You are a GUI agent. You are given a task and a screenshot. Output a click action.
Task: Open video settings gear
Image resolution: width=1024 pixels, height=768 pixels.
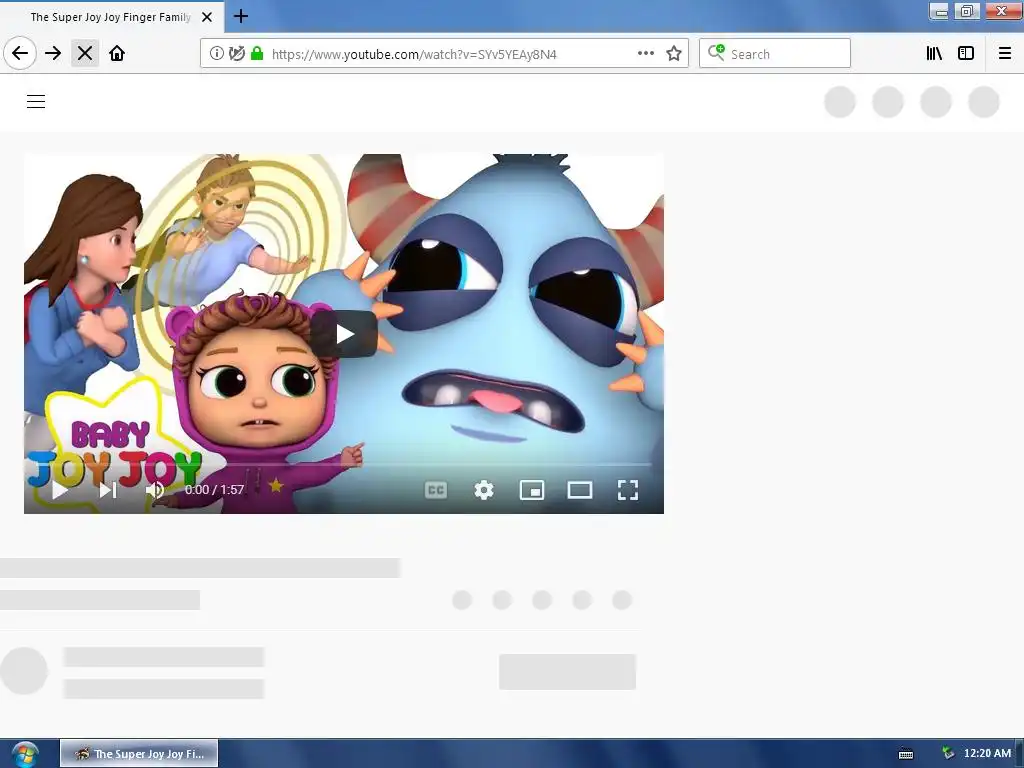(x=484, y=490)
